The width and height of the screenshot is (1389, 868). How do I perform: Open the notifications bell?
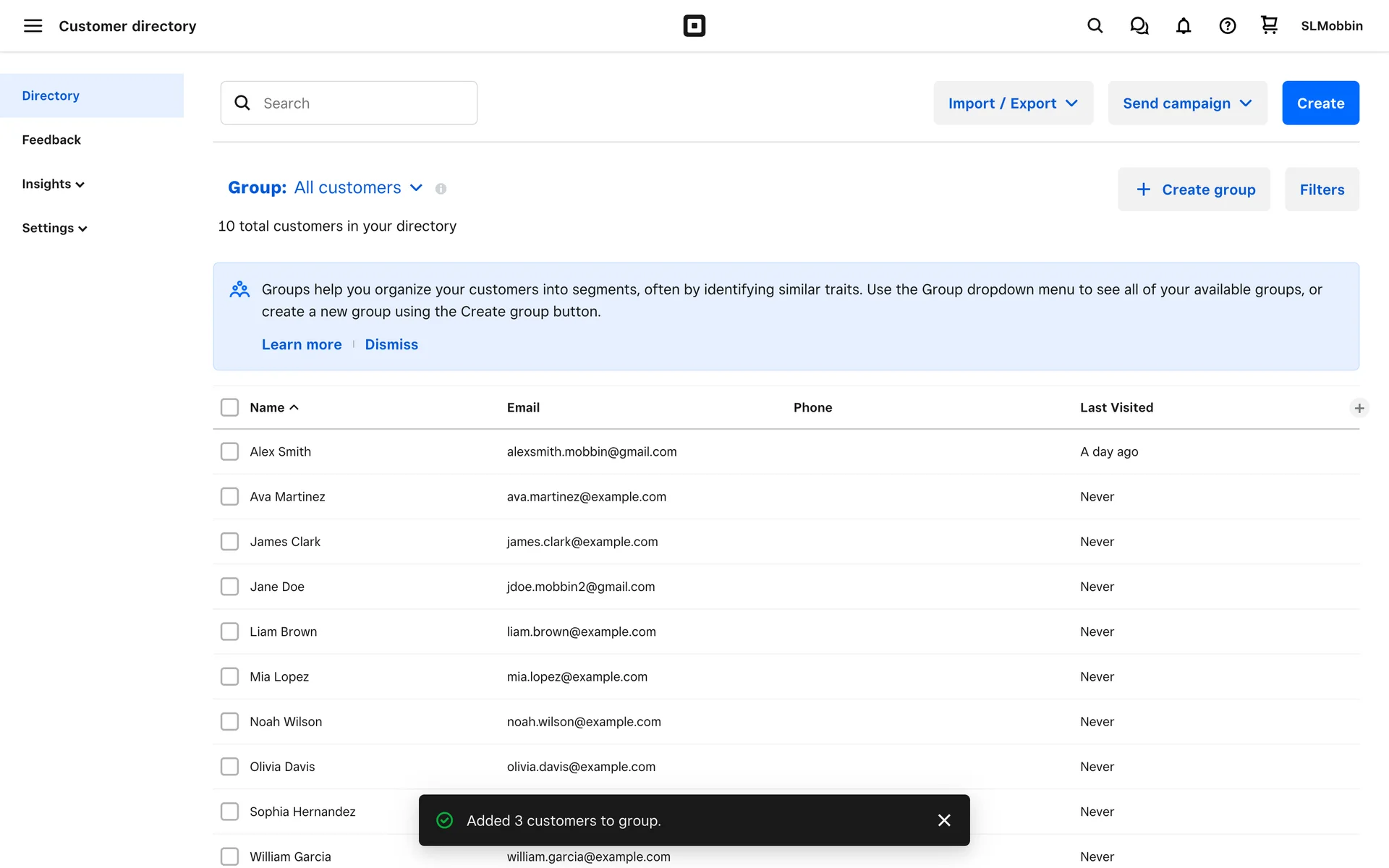coord(1183,26)
